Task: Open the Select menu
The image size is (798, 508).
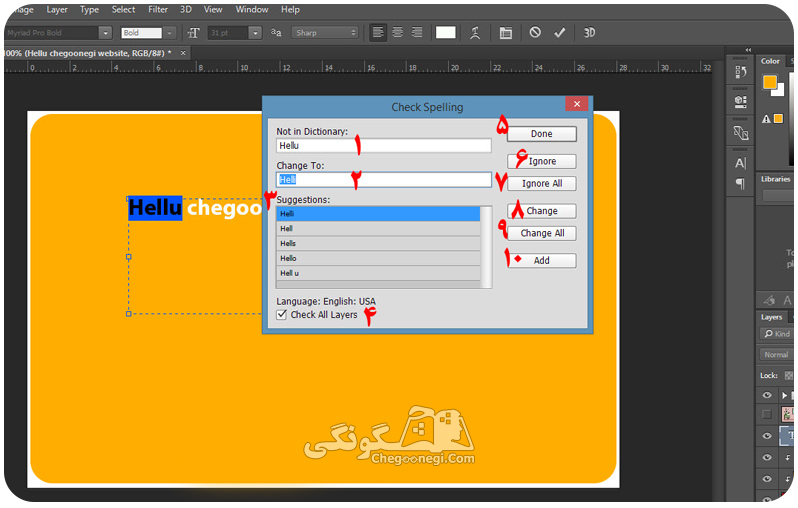Action: coord(123,10)
